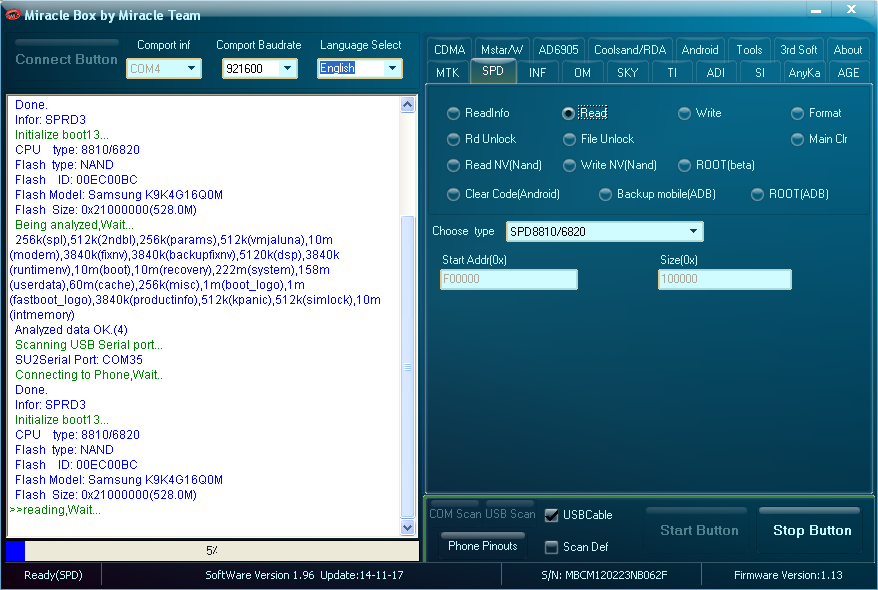
Task: Switch to the AnyKa tab
Action: click(x=804, y=73)
